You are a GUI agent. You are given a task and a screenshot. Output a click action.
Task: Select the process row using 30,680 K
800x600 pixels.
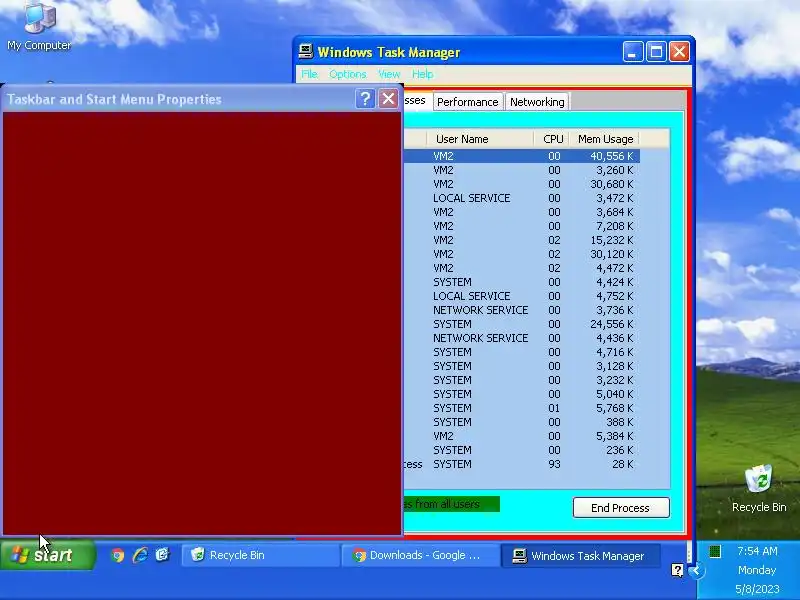(521, 184)
